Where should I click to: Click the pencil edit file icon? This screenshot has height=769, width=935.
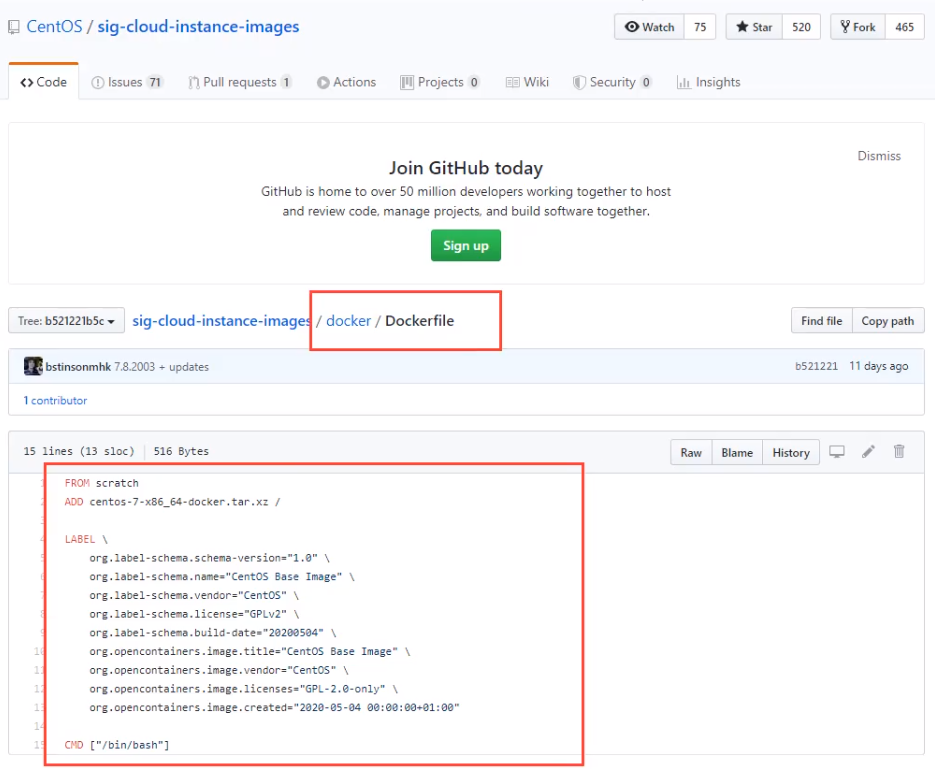point(868,452)
